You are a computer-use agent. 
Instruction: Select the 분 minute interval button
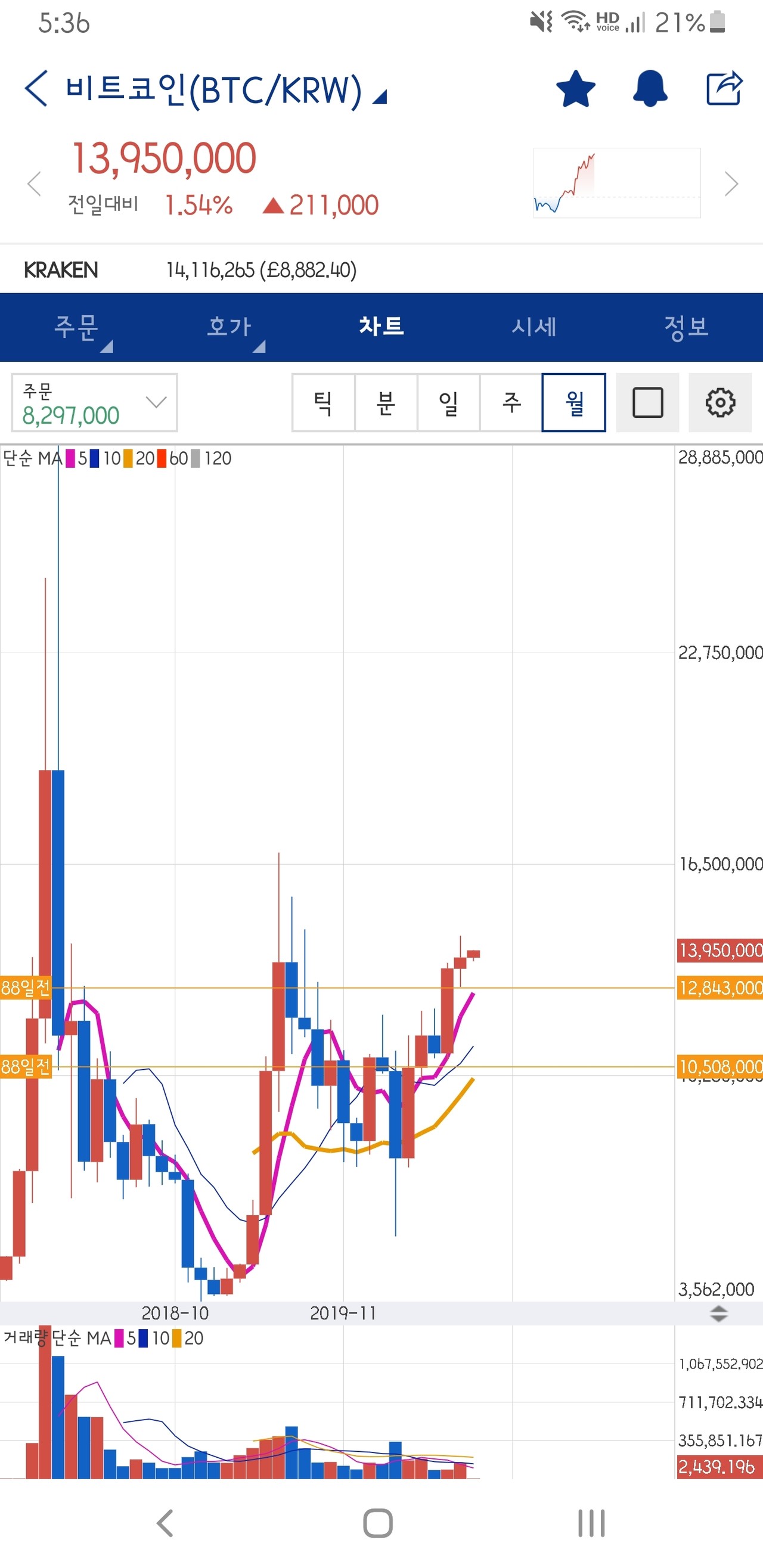pyautogui.click(x=386, y=402)
